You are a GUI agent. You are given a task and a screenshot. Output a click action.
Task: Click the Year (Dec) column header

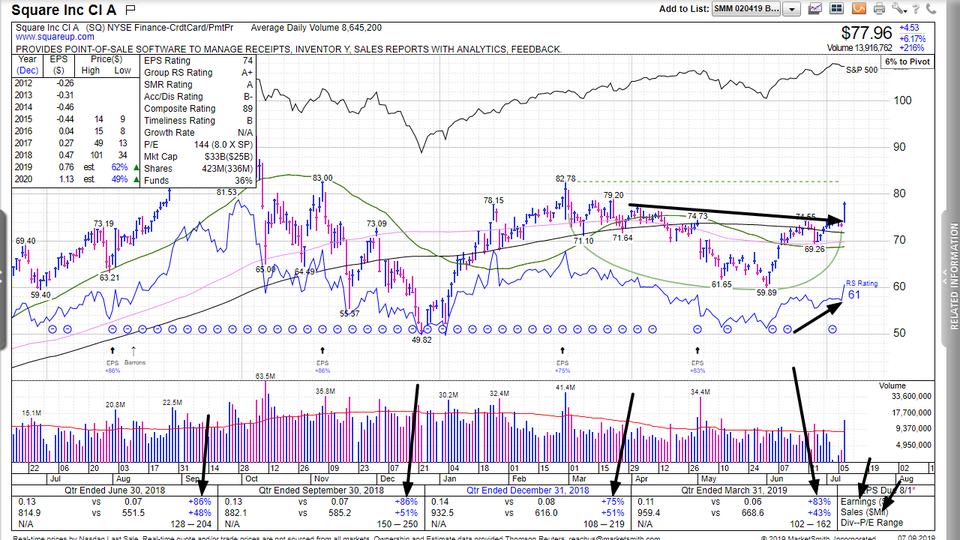coord(27,65)
